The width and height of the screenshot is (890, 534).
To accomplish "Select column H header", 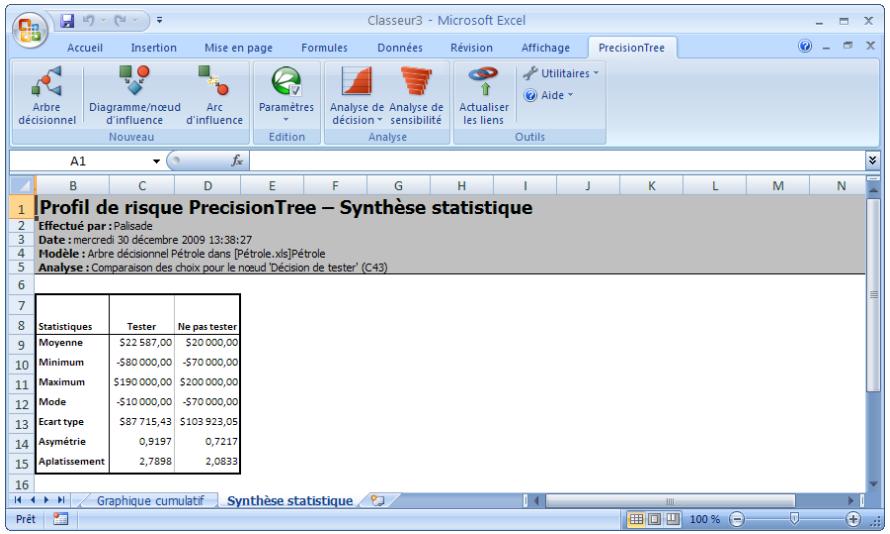I will (x=461, y=186).
